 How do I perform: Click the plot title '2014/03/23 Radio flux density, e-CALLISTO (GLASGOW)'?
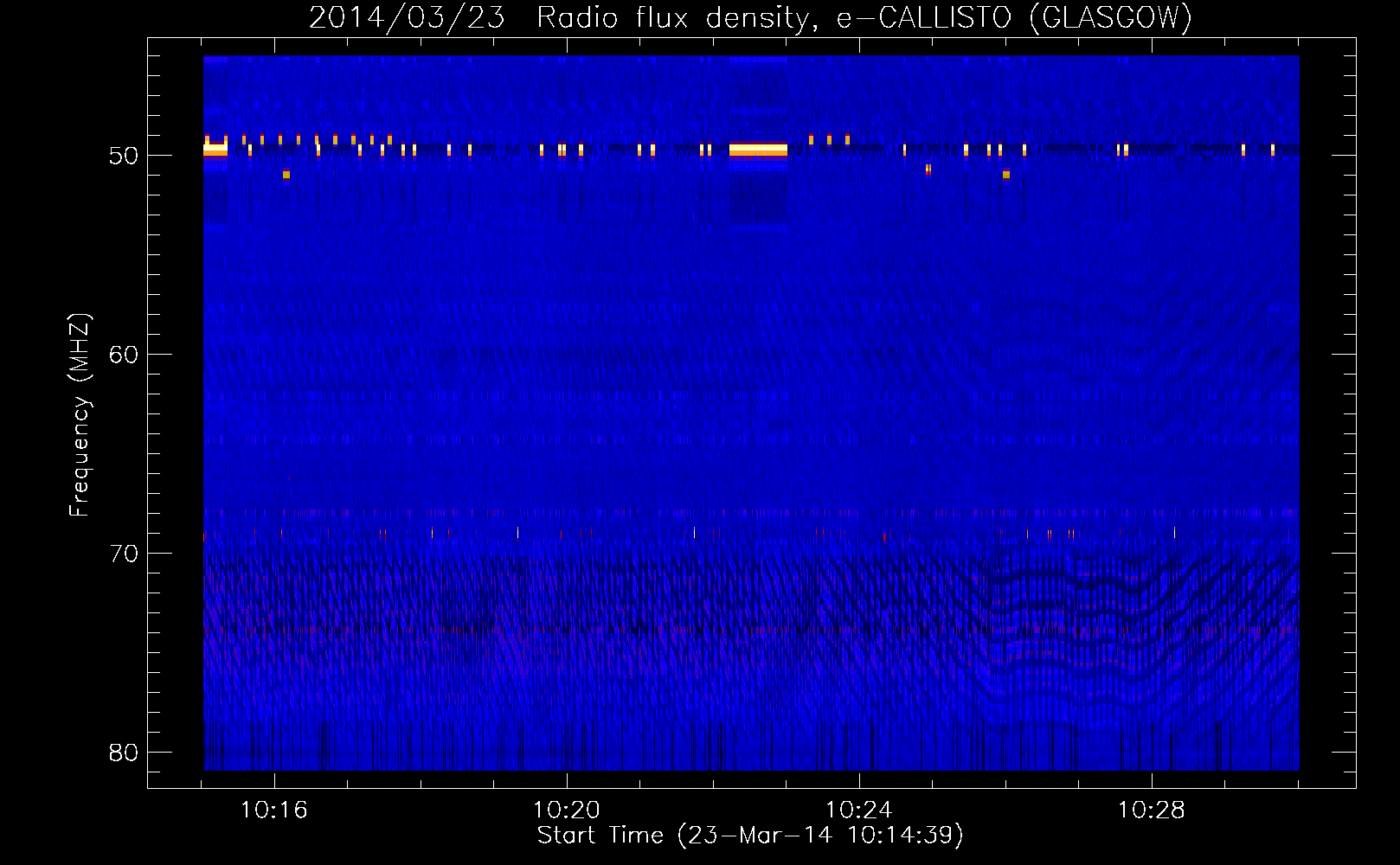pyautogui.click(x=750, y=17)
